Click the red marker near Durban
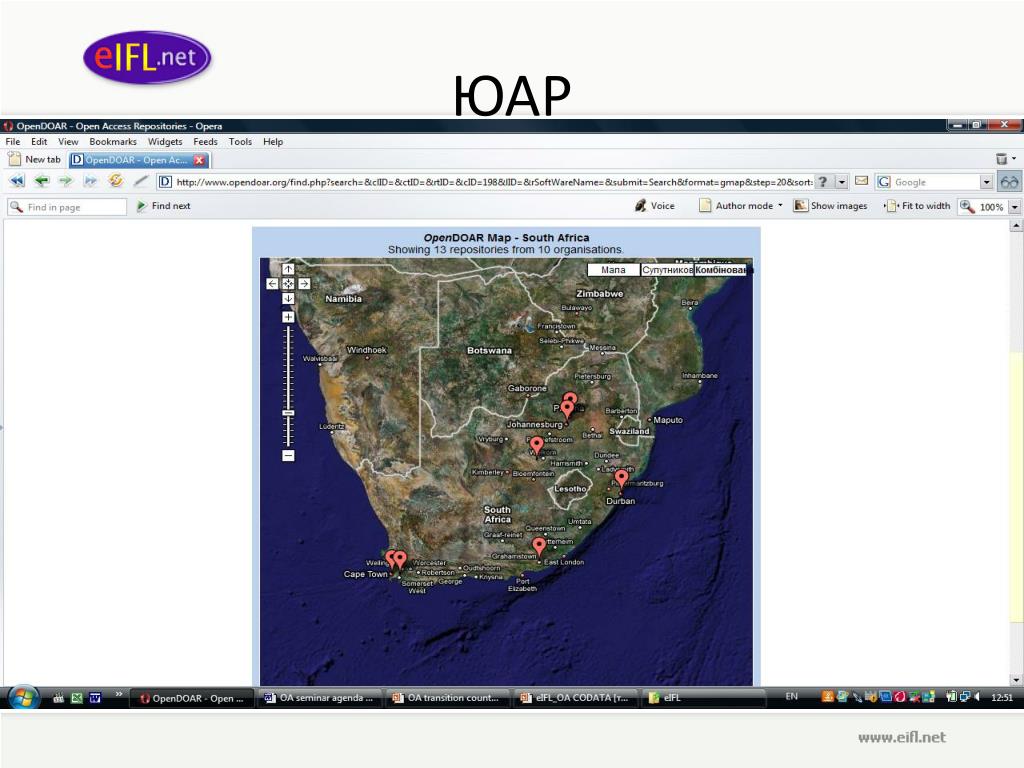The height and width of the screenshot is (768, 1024). tap(622, 479)
